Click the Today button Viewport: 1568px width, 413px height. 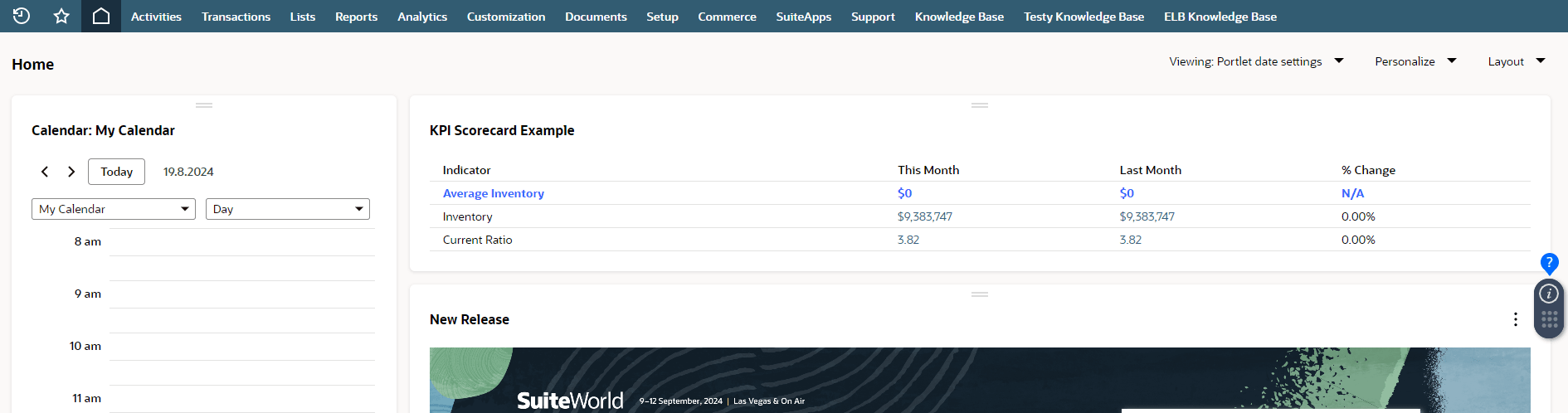(116, 172)
